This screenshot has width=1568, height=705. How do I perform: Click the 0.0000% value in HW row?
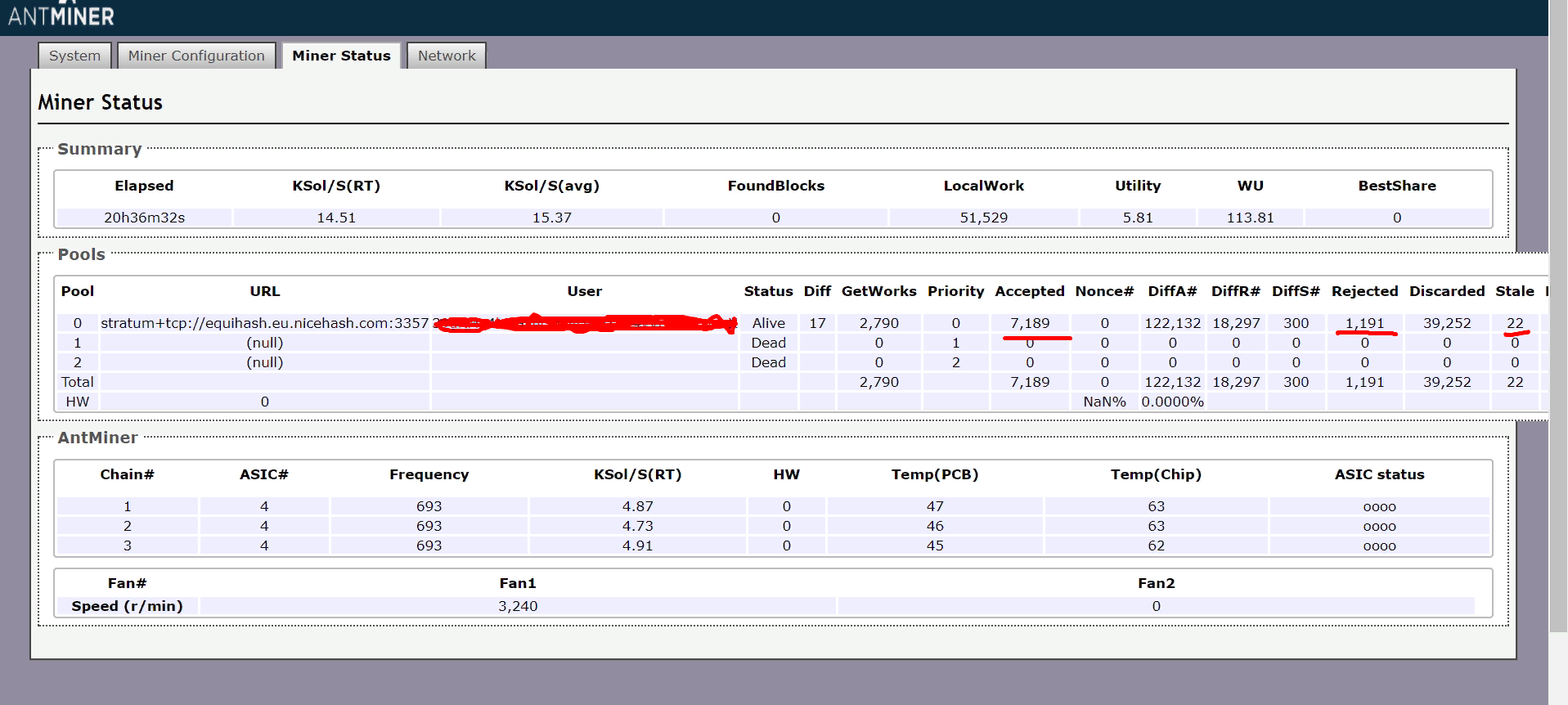click(1172, 402)
